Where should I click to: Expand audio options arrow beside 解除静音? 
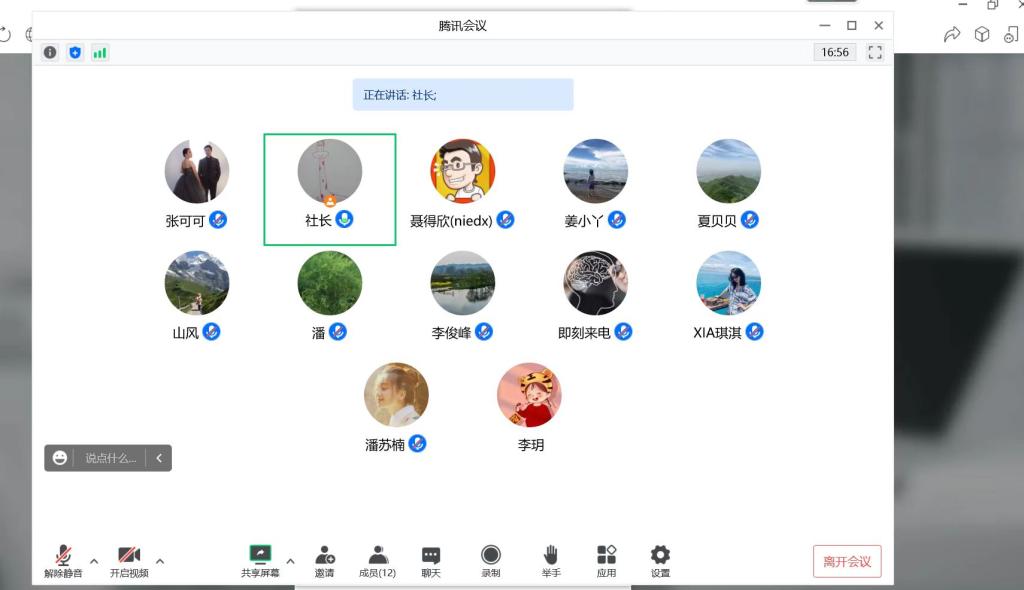point(94,561)
